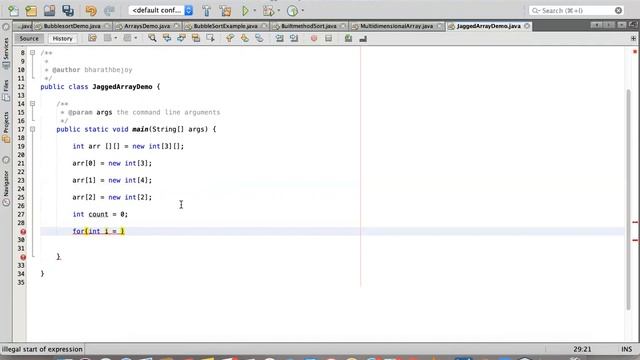This screenshot has height=360, width=640.
Task: Click the error glyph on line 29
Action: click(23, 231)
